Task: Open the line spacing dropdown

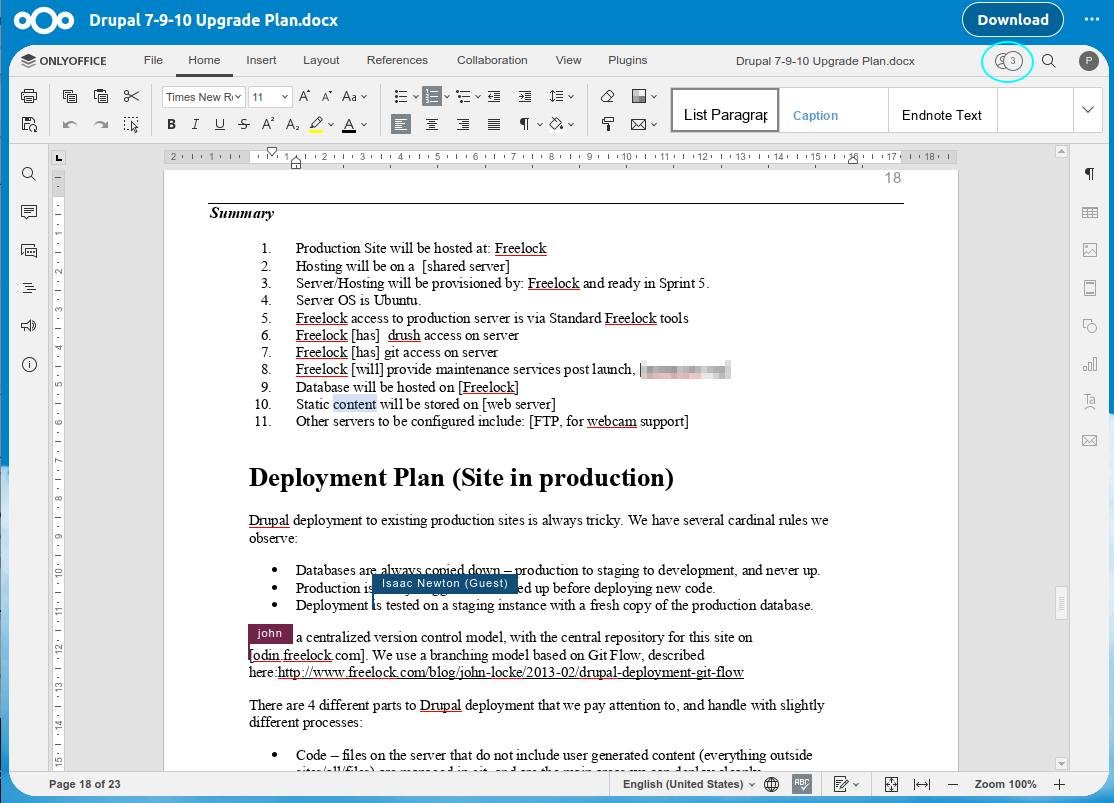Action: (561, 96)
